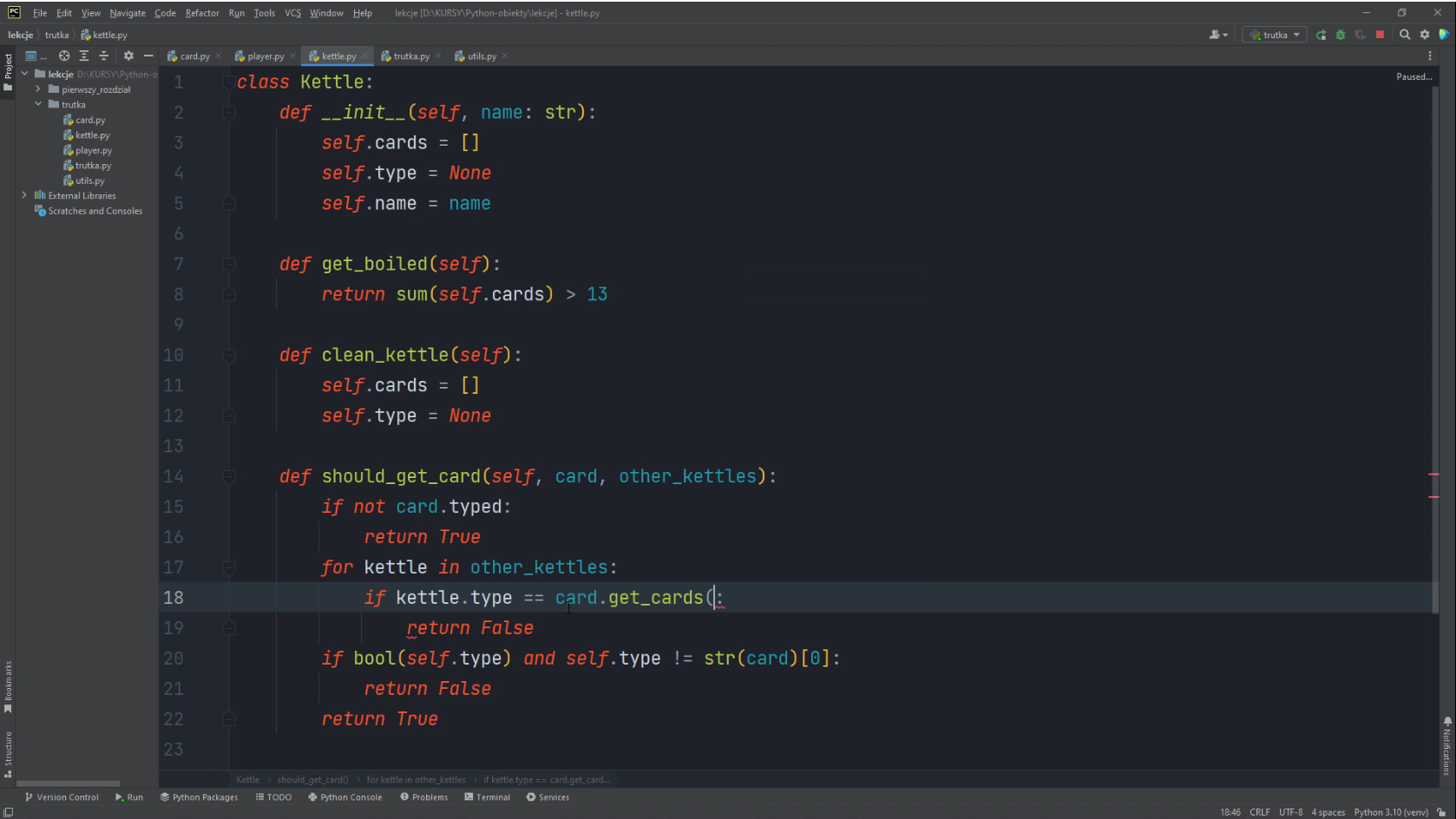
Task: Hide the Project panel with minus icon
Action: pos(148,56)
